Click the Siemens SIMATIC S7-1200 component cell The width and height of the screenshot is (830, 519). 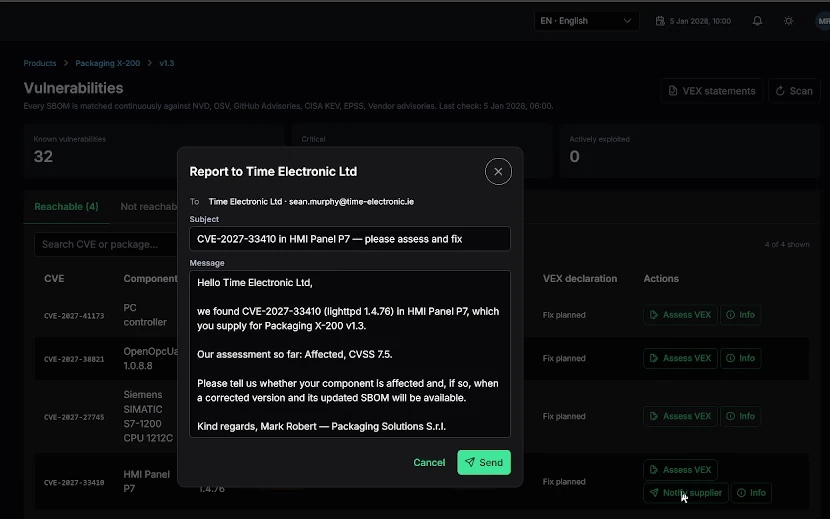click(x=148, y=416)
